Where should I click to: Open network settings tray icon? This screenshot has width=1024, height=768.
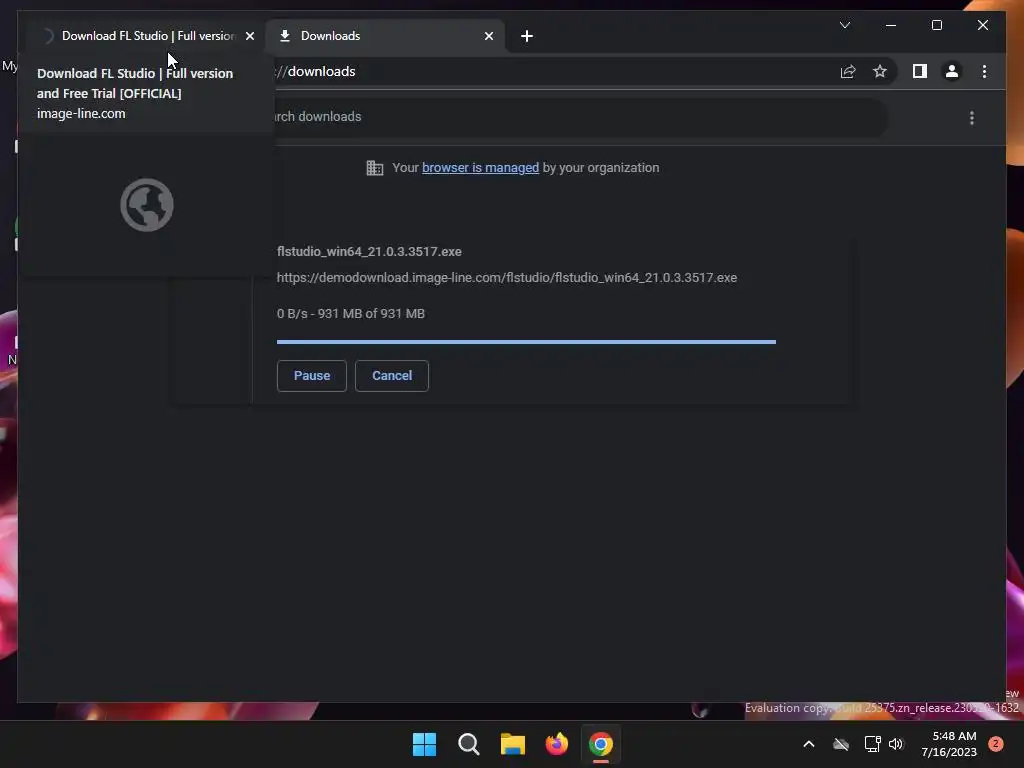coord(872,744)
